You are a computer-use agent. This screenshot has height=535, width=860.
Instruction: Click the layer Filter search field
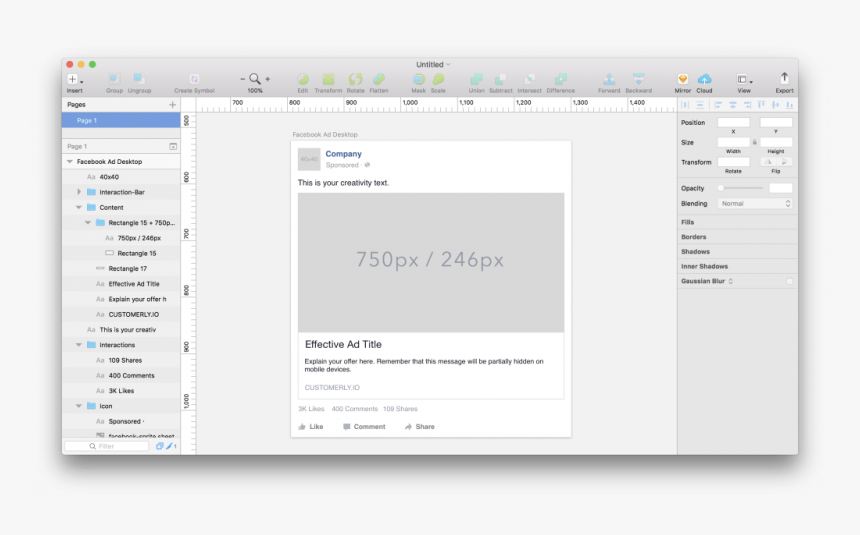(x=107, y=446)
